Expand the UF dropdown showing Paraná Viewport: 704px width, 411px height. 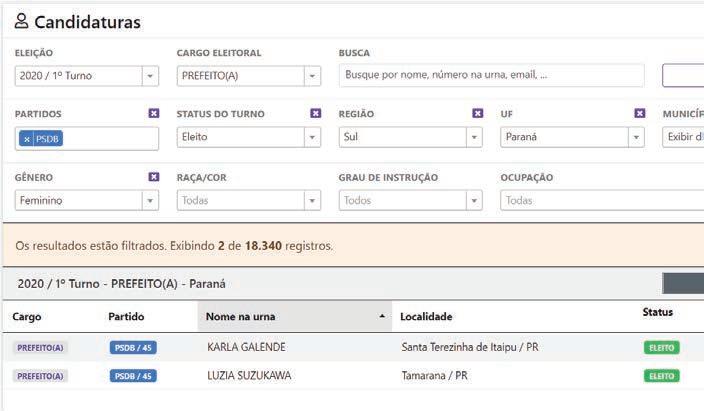[636, 138]
